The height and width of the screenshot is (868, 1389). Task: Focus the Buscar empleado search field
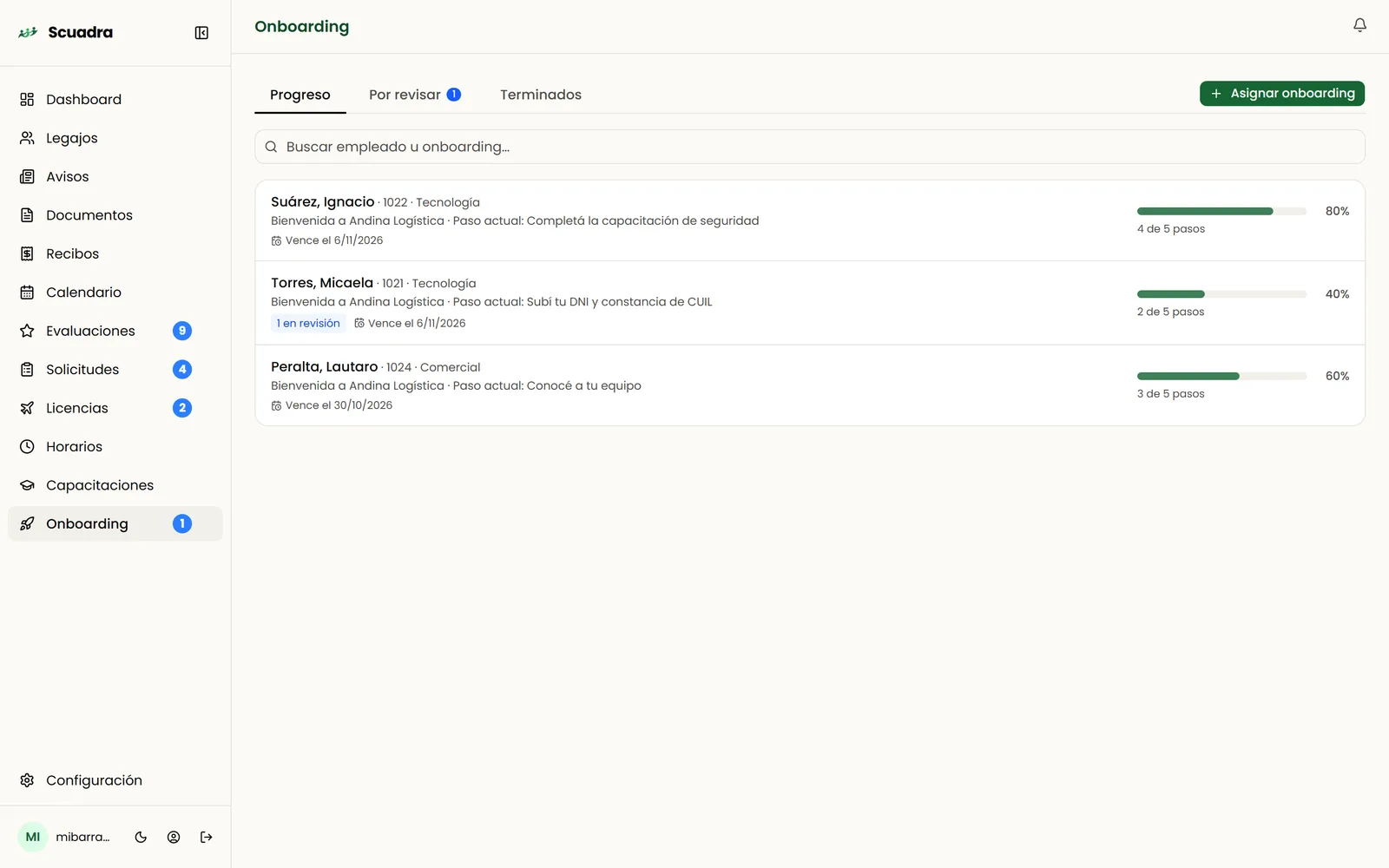coord(810,147)
